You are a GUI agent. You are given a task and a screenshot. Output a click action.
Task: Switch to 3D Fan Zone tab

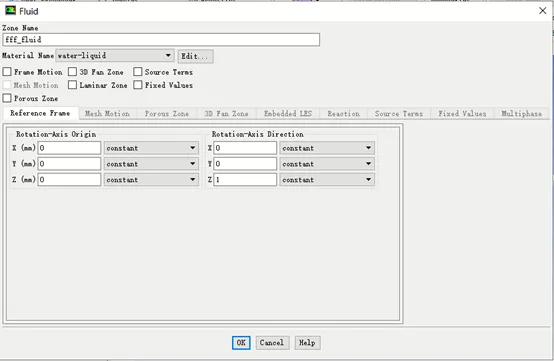click(226, 114)
